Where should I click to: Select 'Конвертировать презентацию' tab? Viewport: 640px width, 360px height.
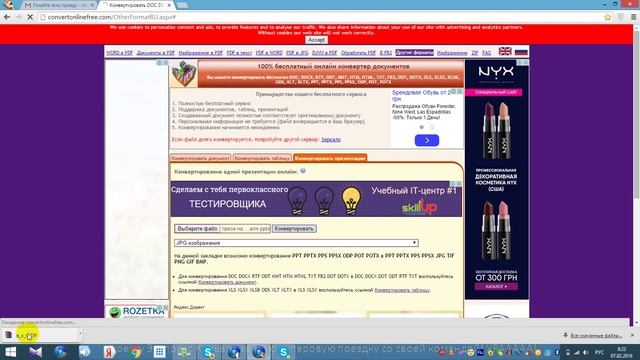(x=330, y=158)
